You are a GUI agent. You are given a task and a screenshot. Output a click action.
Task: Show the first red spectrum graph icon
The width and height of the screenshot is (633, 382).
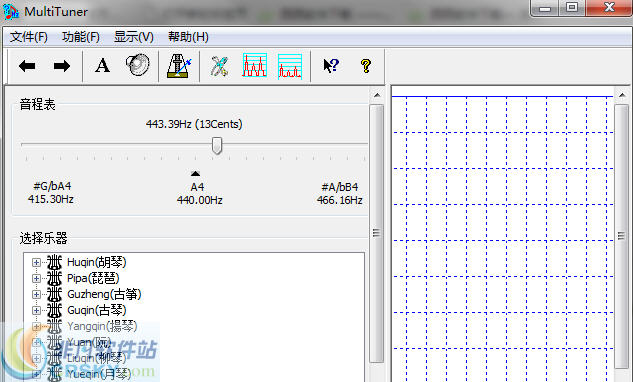[254, 65]
